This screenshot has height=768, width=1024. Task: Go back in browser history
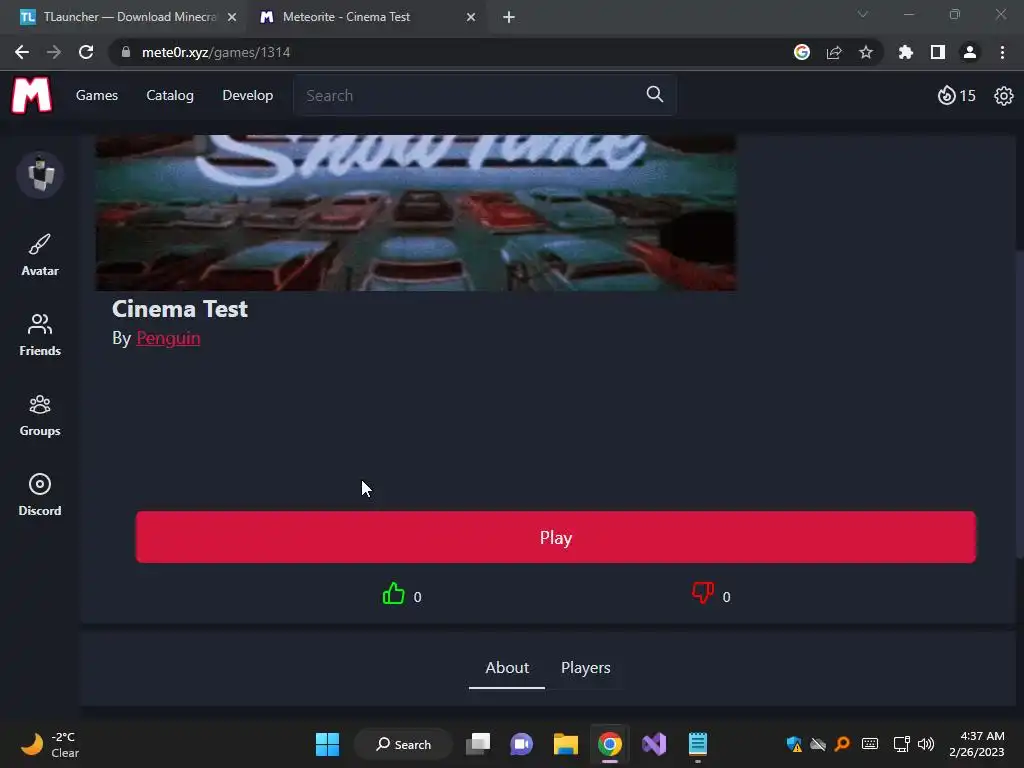click(22, 52)
